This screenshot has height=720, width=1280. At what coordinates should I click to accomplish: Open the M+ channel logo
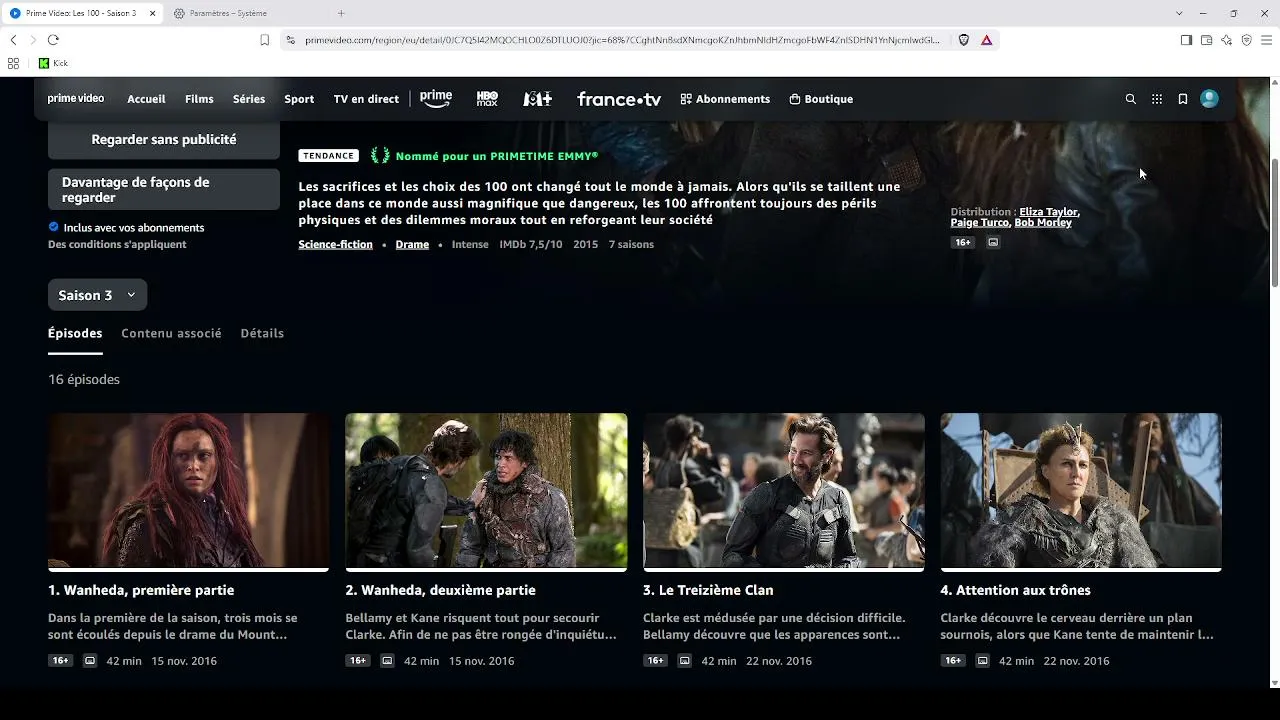coord(538,99)
